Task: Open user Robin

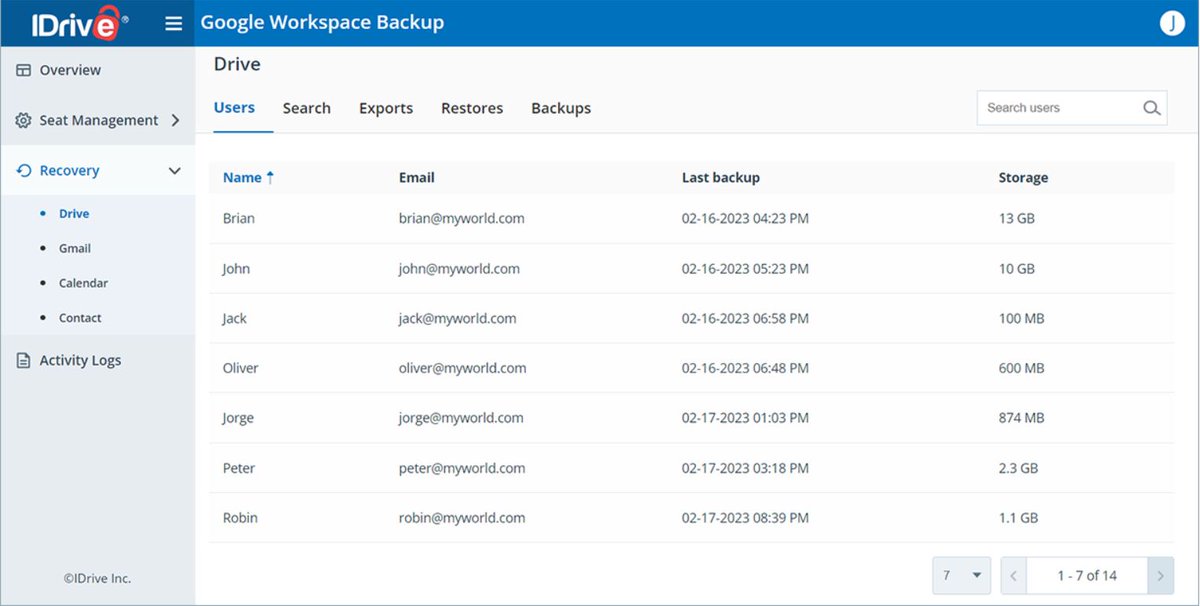Action: 240,518
